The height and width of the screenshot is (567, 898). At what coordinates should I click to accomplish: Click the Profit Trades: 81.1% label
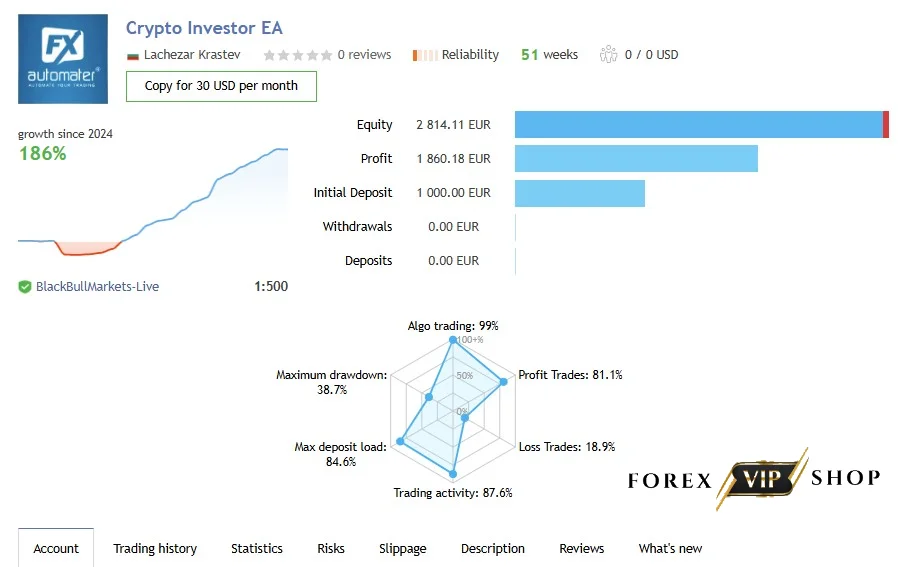(x=570, y=375)
